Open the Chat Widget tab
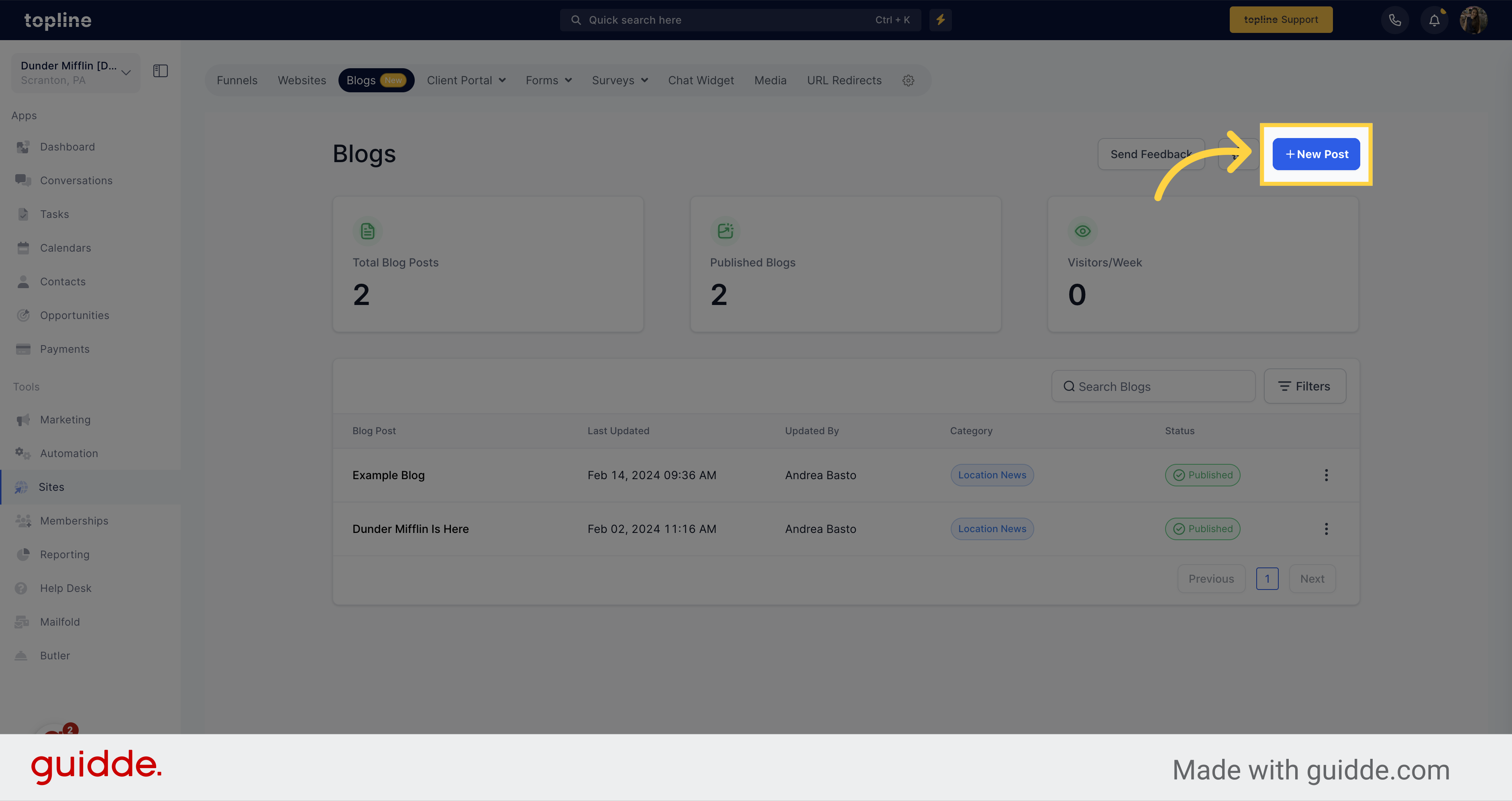1512x801 pixels. pos(701,80)
